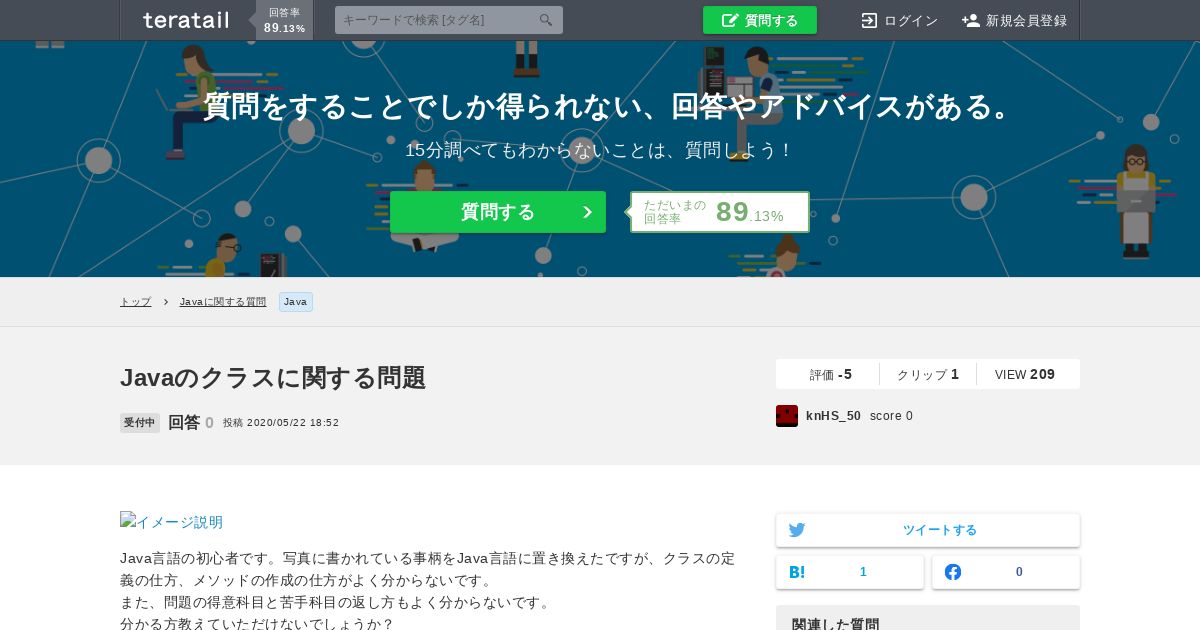The image size is (1200, 630).
Task: Click the ツイートする button
Action: point(928,530)
